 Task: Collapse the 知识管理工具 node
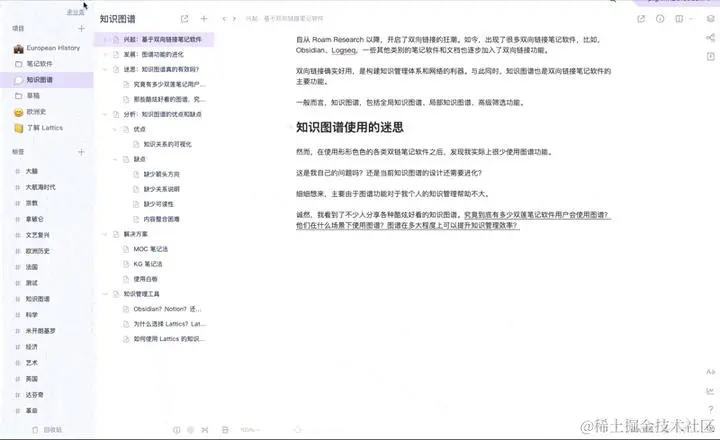[x=105, y=294]
